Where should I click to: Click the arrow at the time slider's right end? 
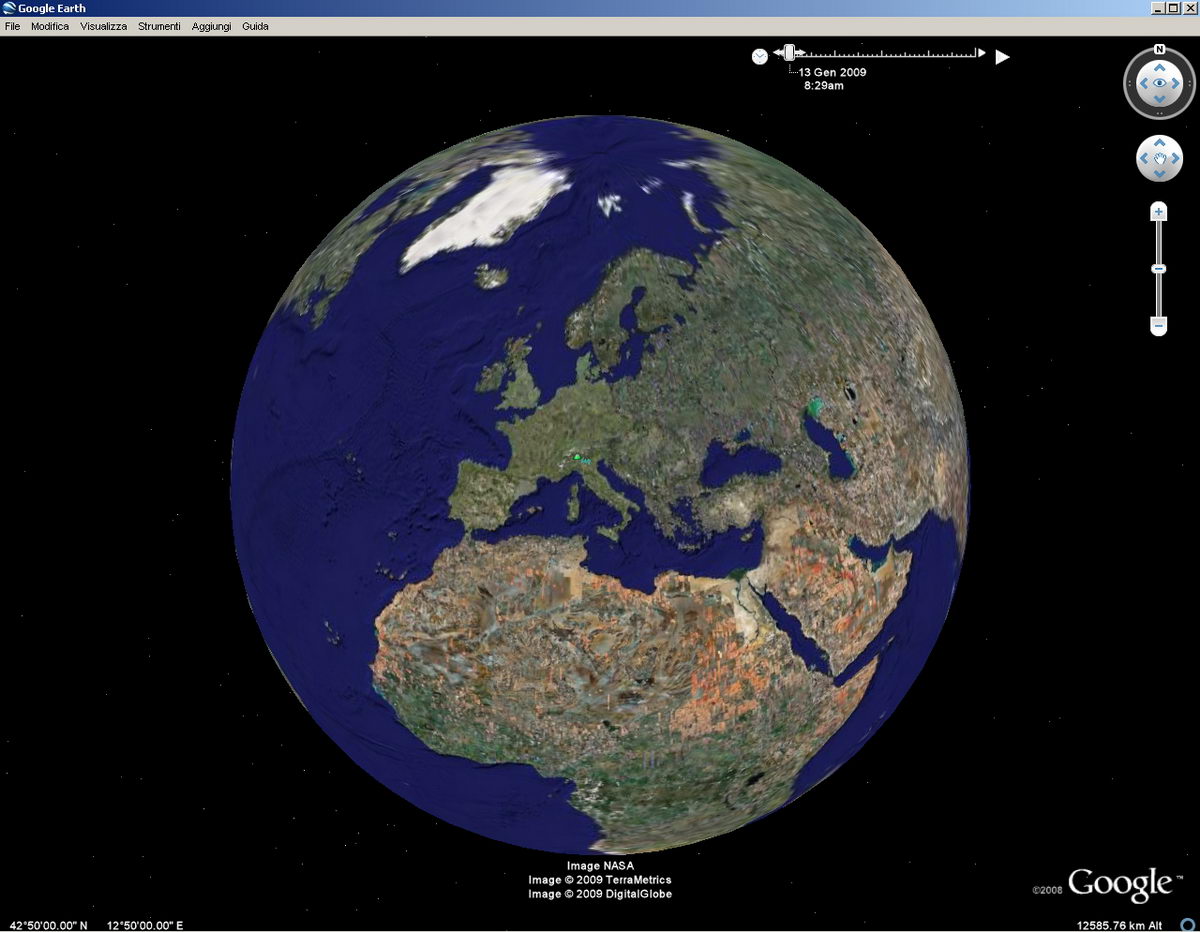coord(982,53)
